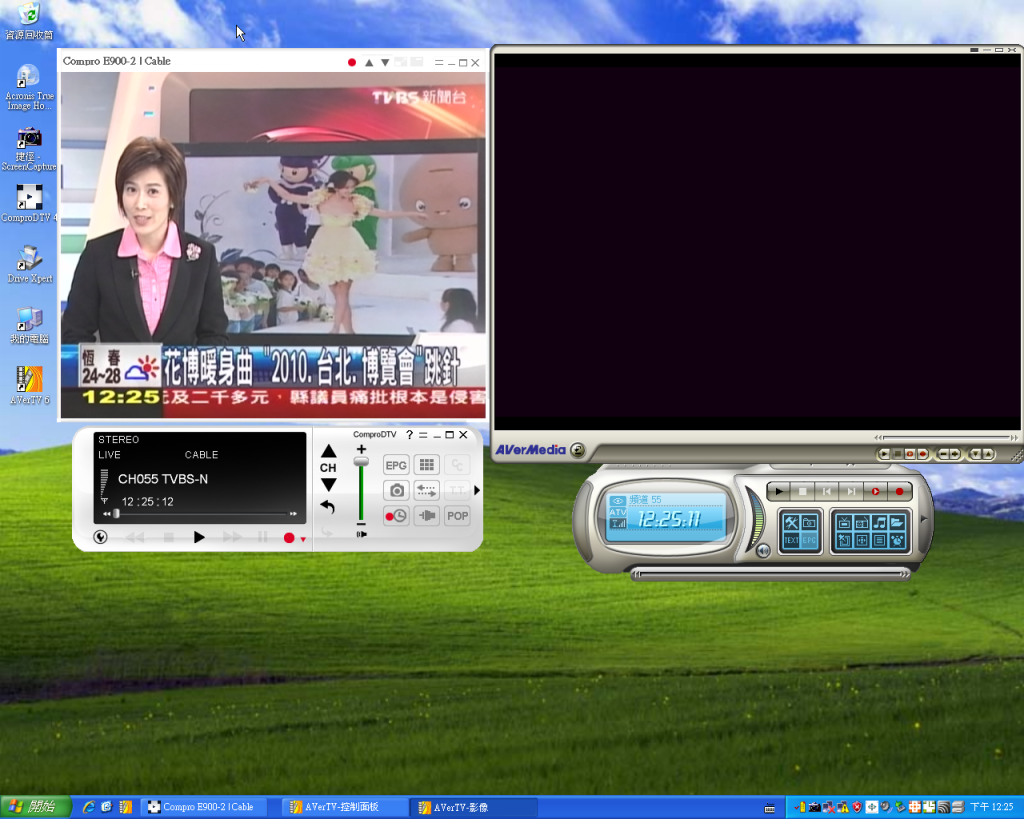
Task: Click the AVerMedia round logo button
Action: (x=577, y=450)
